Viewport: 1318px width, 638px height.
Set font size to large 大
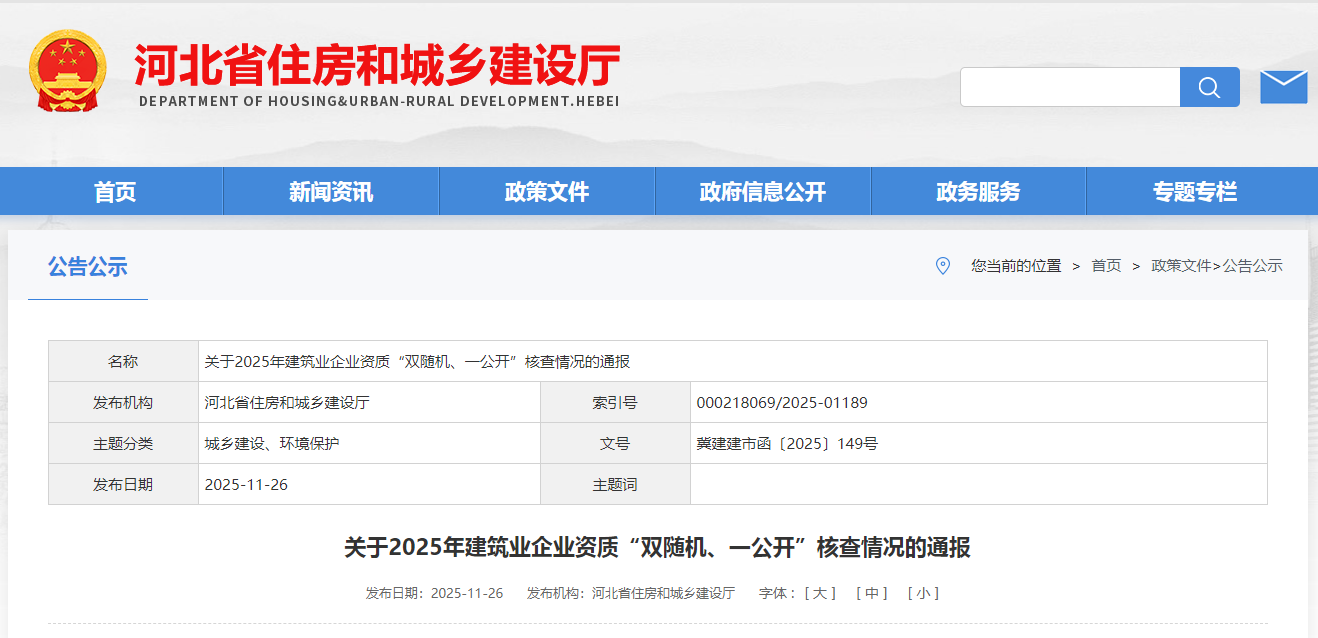[x=820, y=593]
